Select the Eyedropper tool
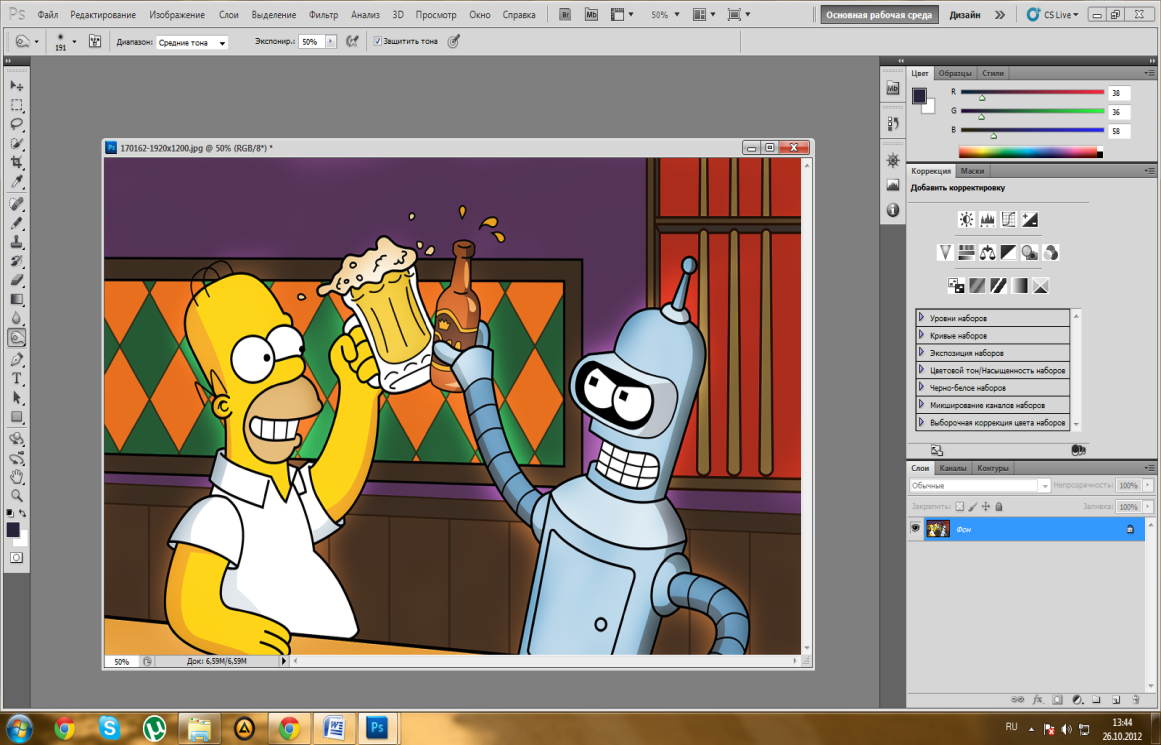Viewport: 1161px width, 745px height. click(16, 181)
